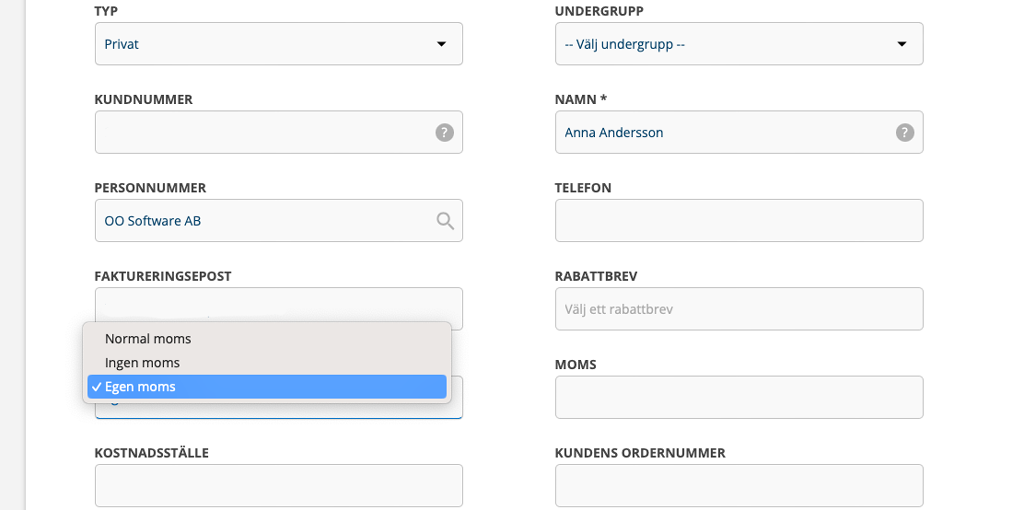Viewport: 1024px width, 510px height.
Task: Click the '-- Välj undergrupp --' placeholder text
Action: tap(624, 44)
